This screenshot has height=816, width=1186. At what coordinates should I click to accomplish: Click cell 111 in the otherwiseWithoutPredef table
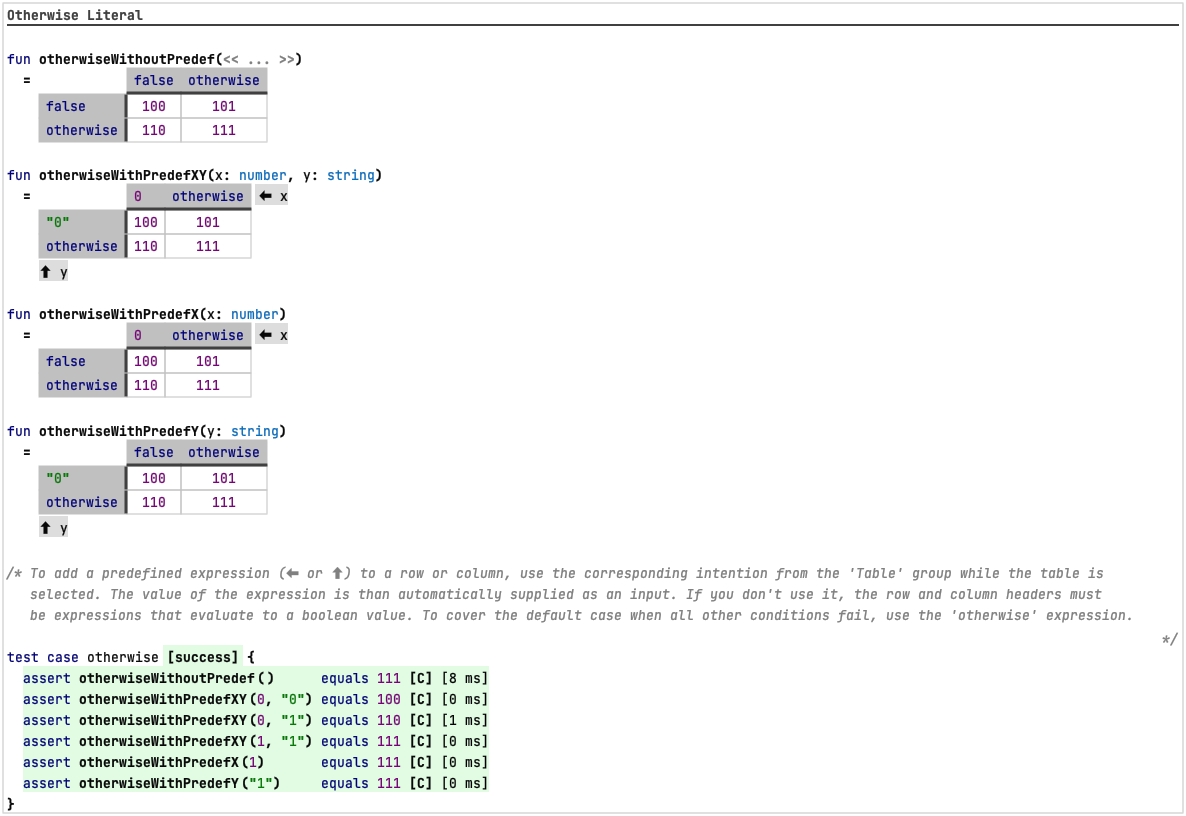pos(224,130)
